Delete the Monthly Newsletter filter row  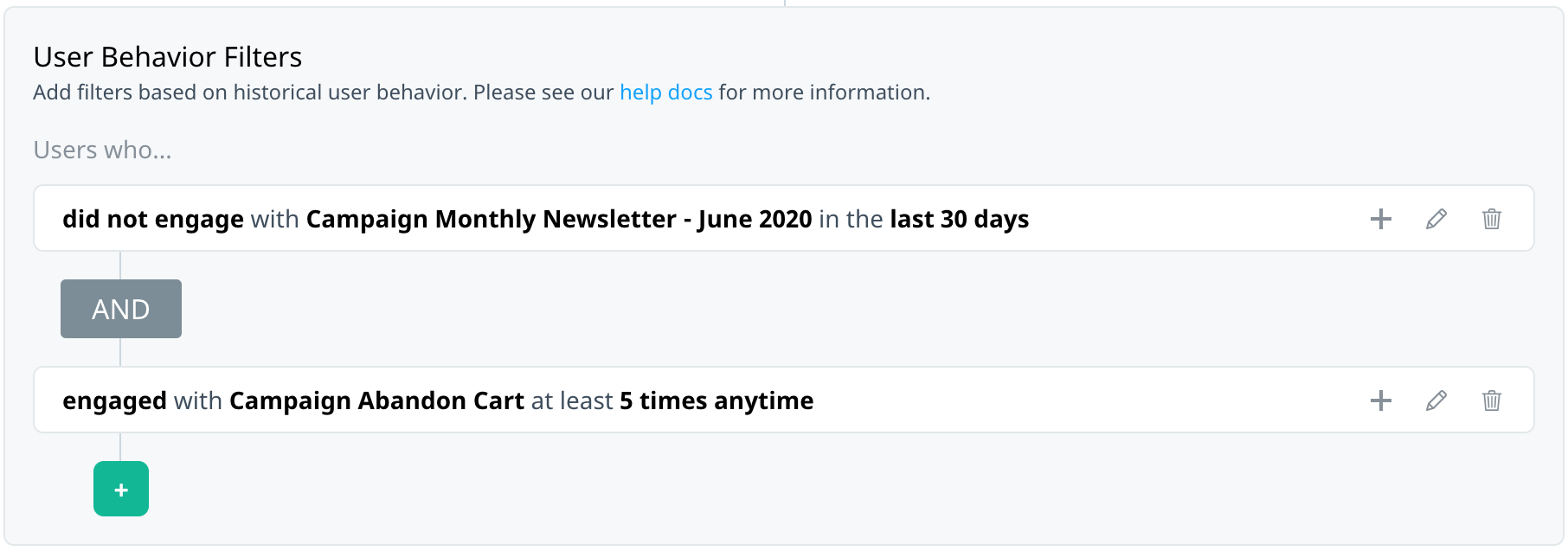1492,219
